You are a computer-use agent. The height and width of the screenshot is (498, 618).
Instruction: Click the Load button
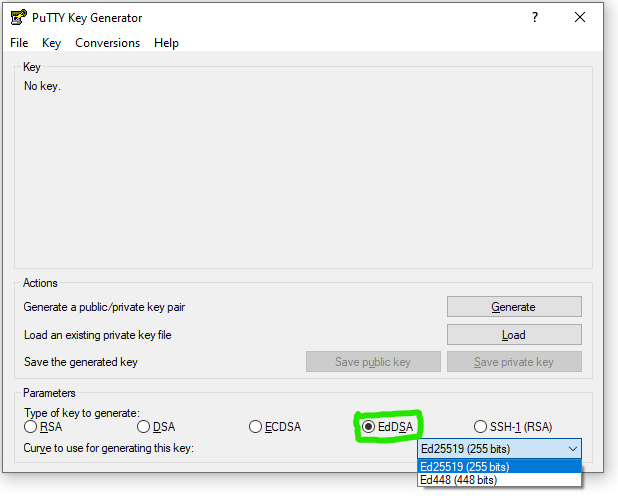click(x=514, y=334)
